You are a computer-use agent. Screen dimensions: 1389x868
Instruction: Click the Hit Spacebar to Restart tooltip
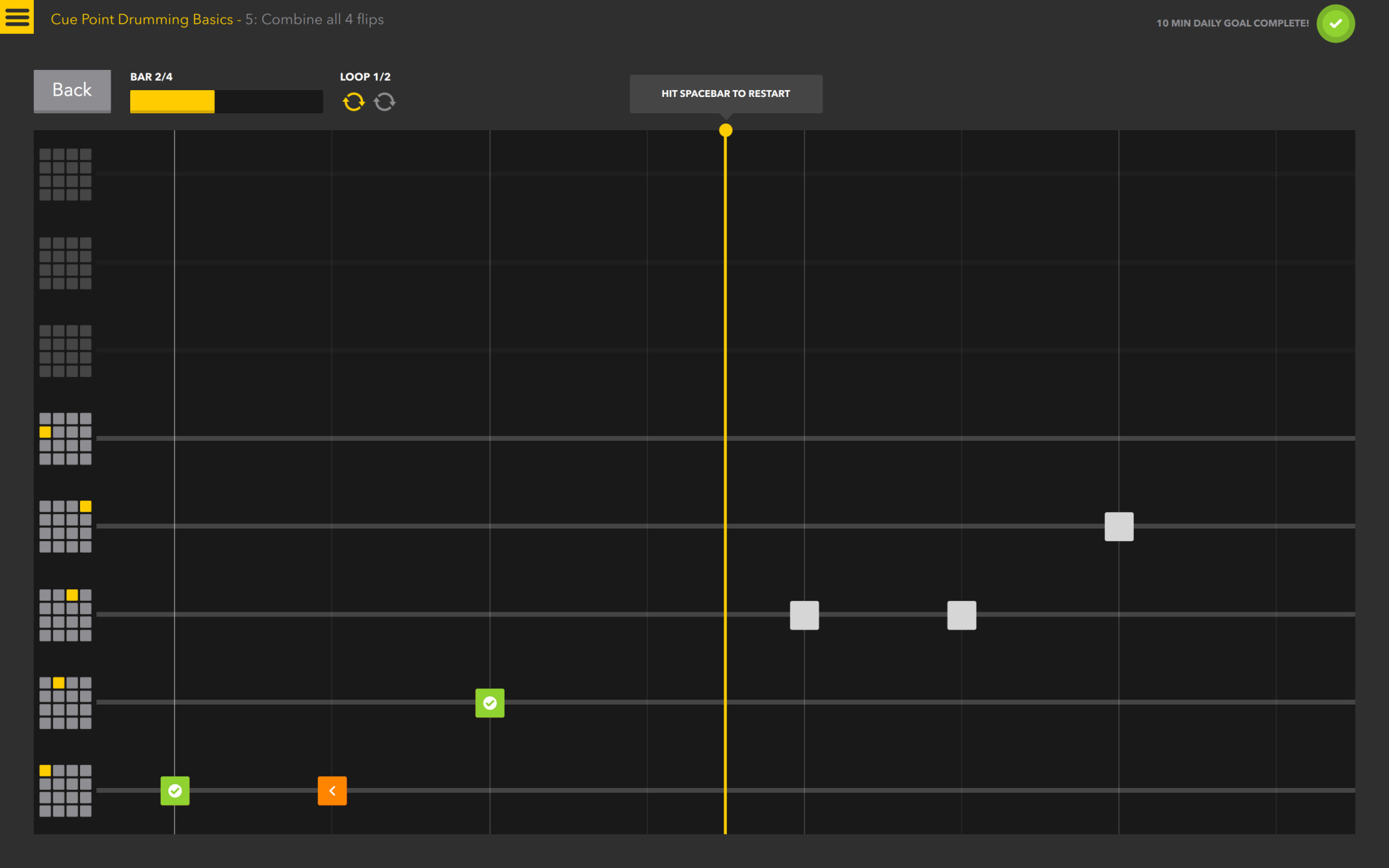tap(725, 94)
